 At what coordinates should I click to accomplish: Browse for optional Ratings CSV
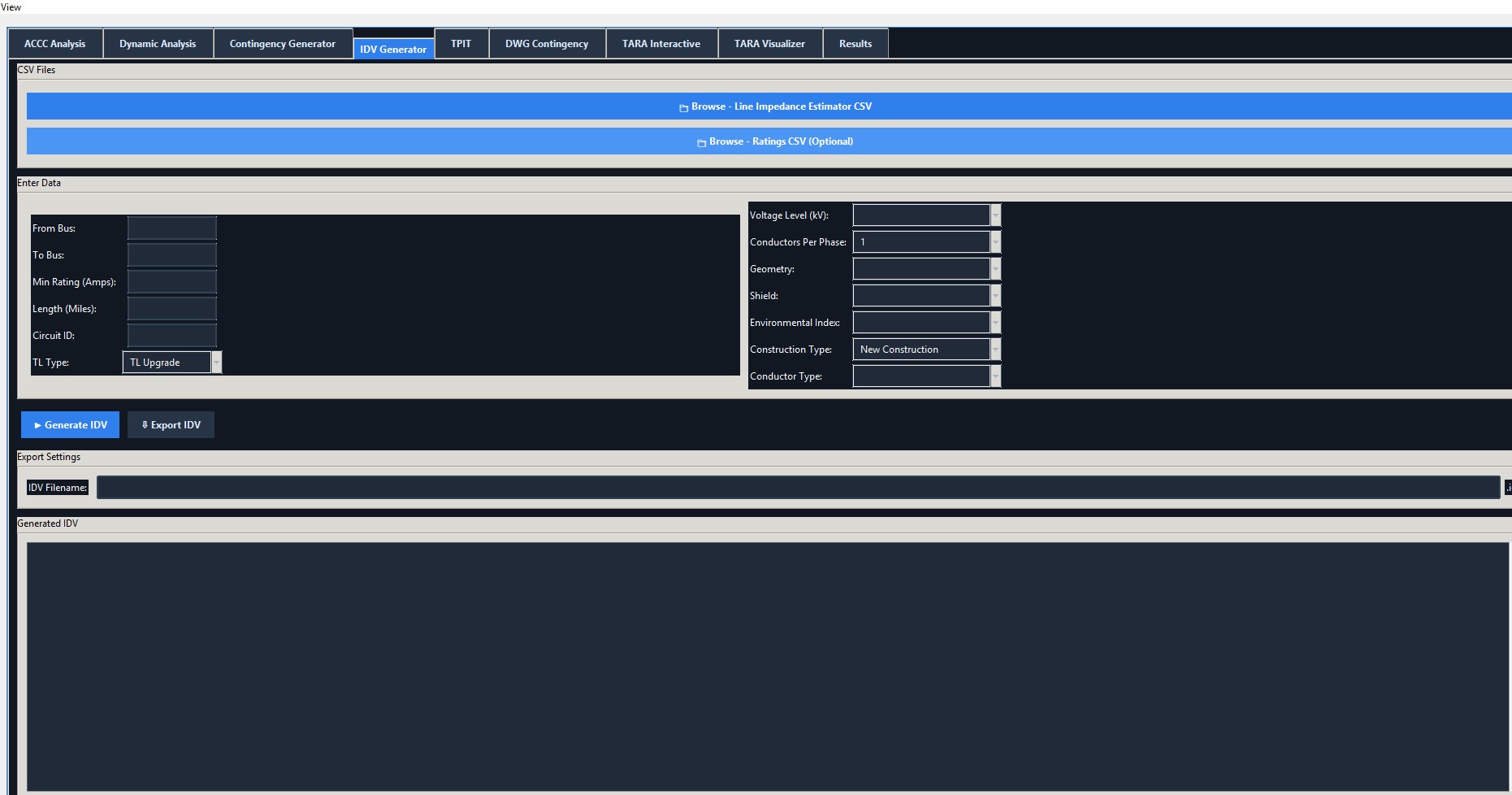click(769, 141)
